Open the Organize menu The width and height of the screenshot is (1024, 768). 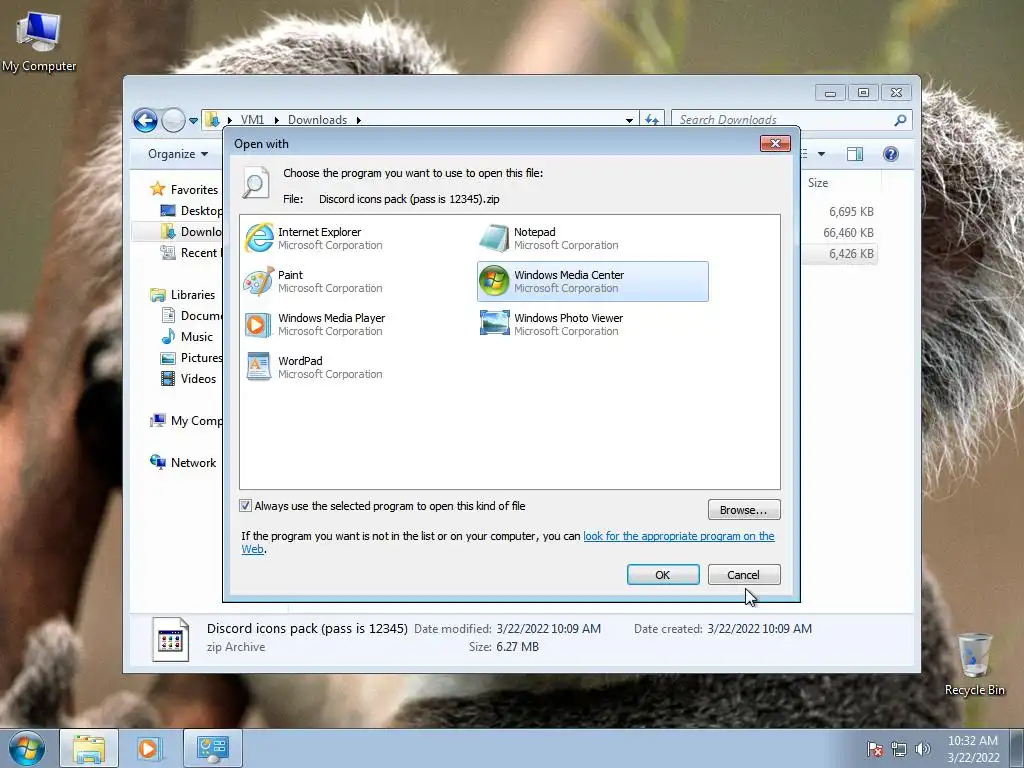[x=178, y=153]
